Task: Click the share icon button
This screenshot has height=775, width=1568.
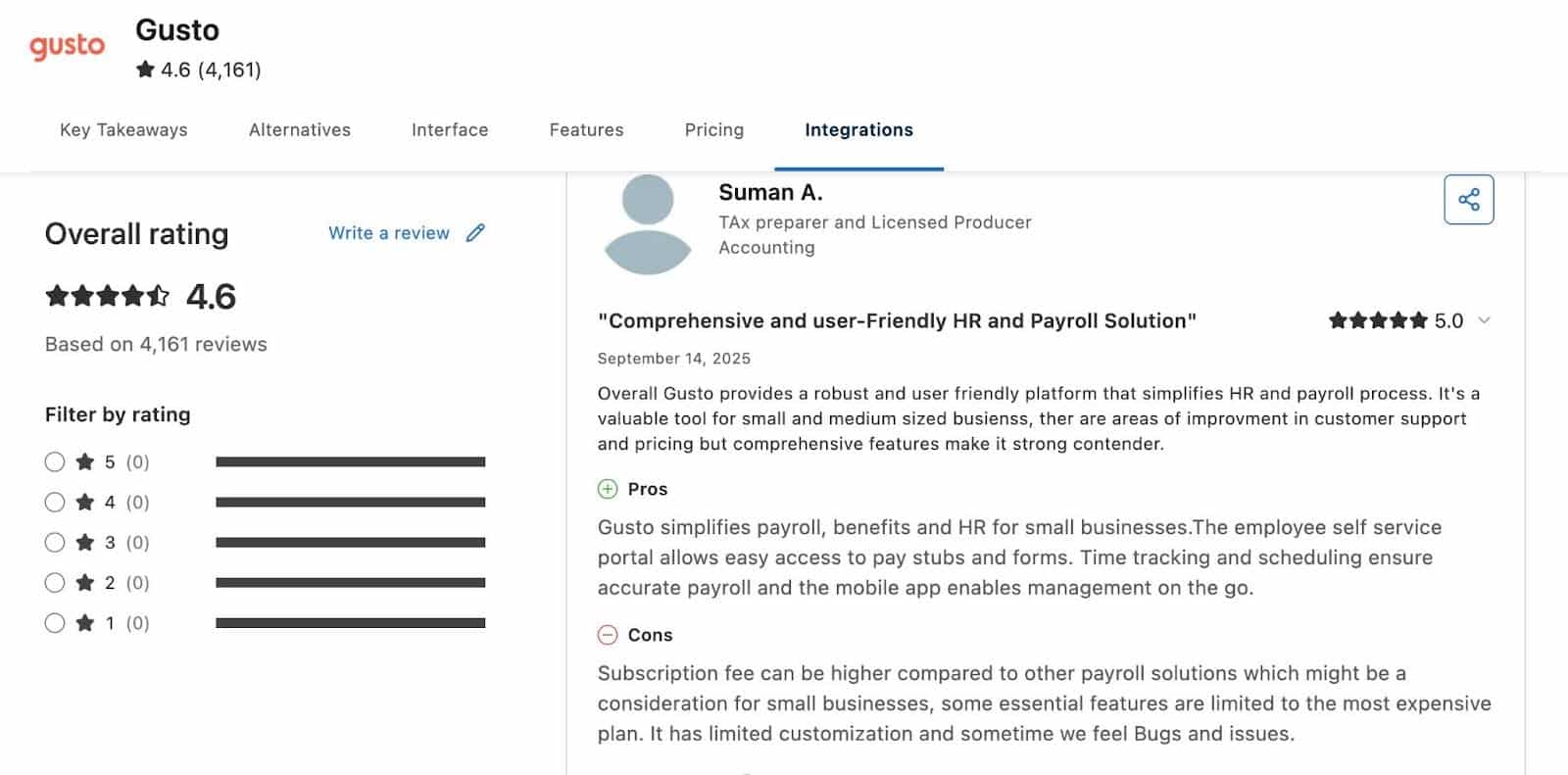Action: (x=1468, y=200)
